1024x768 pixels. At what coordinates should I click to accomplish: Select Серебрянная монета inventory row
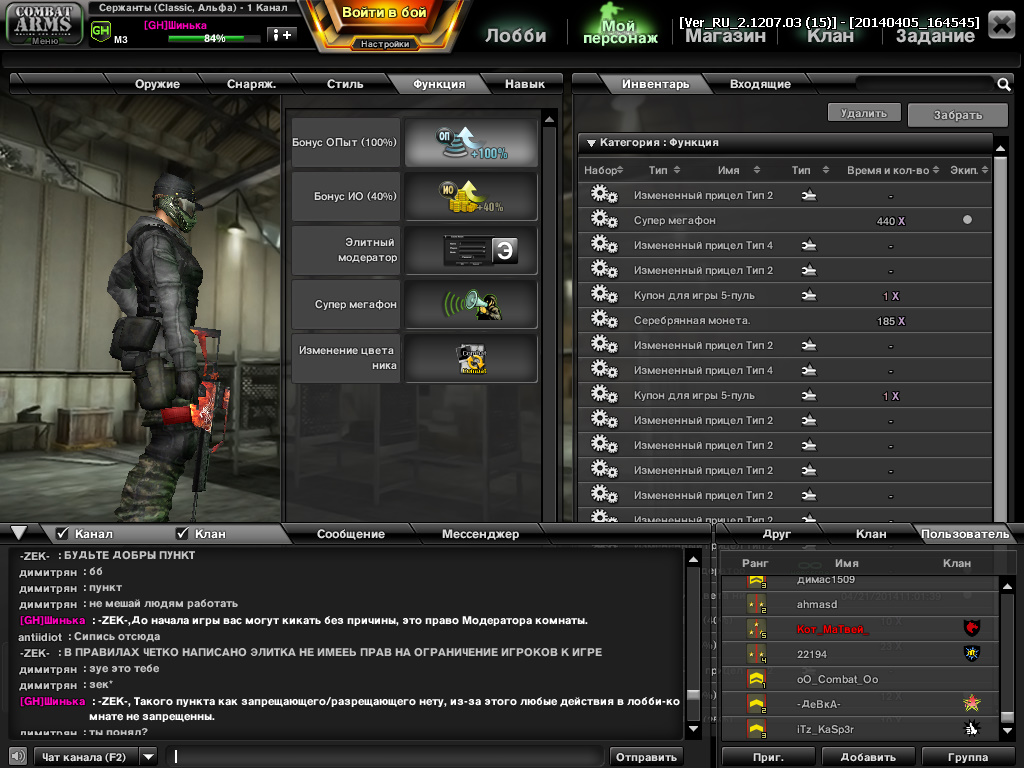[784, 320]
